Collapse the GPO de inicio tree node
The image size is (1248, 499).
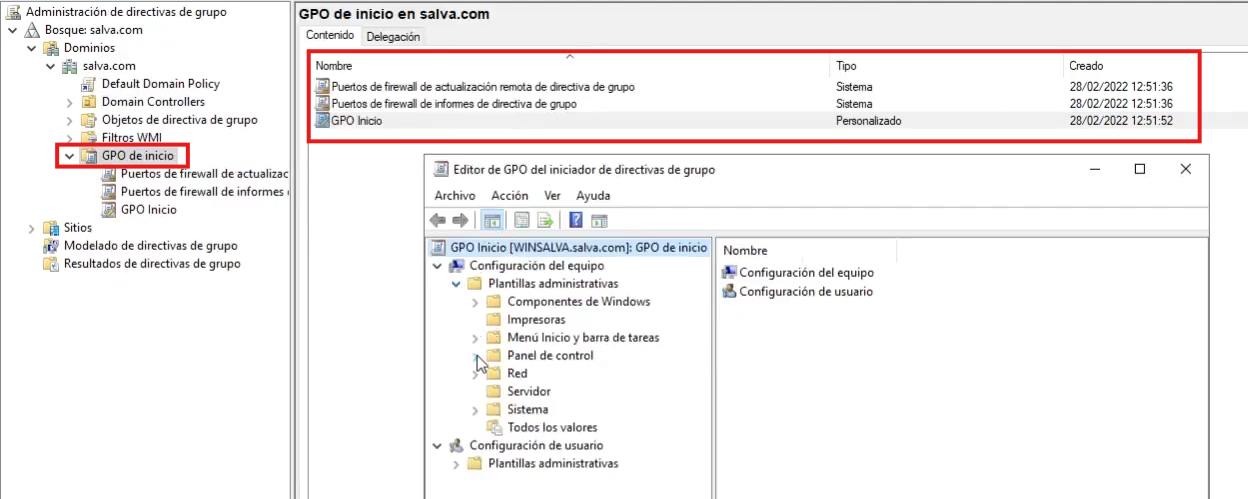pyautogui.click(x=70, y=156)
